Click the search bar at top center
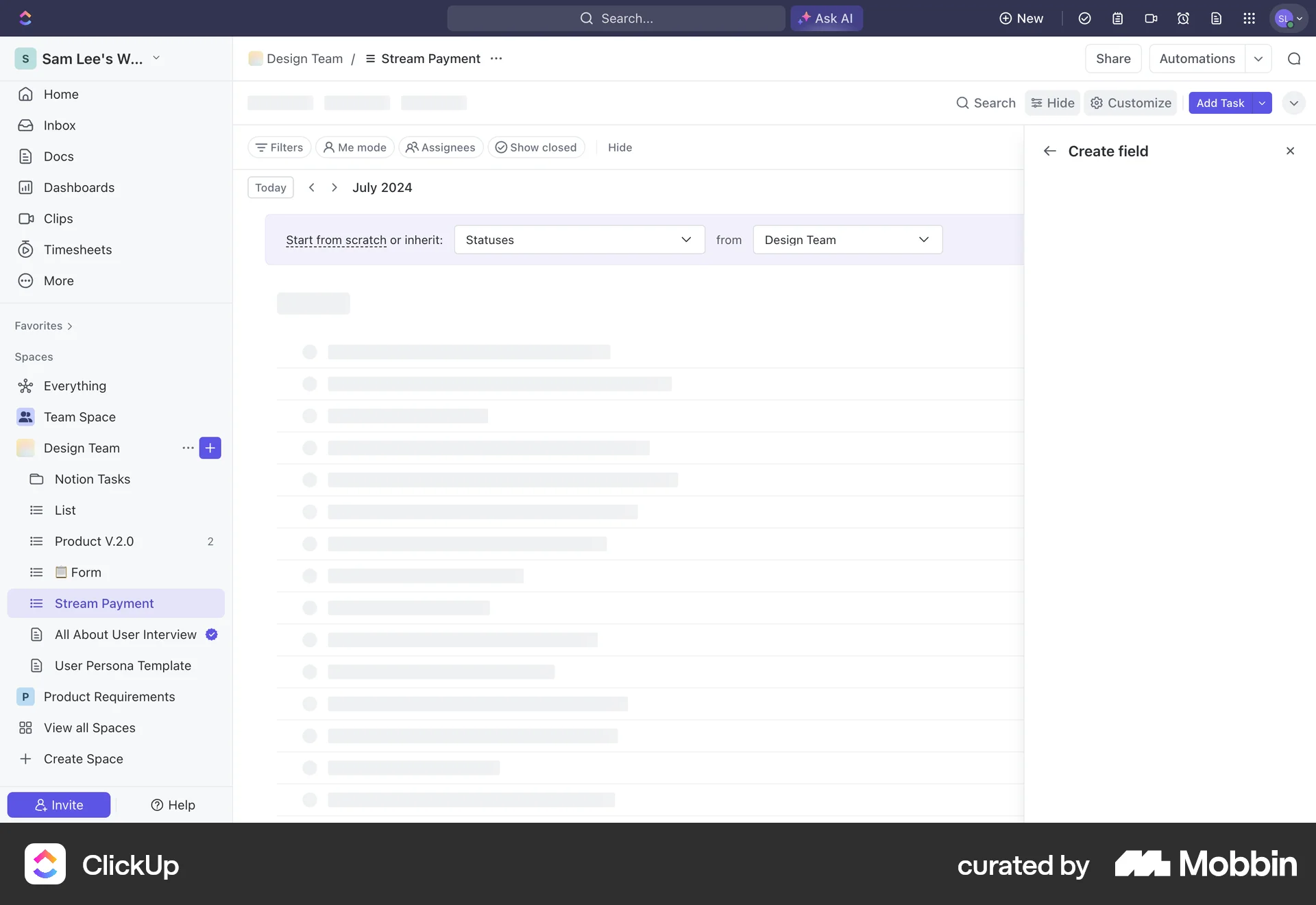1316x905 pixels. (x=615, y=18)
